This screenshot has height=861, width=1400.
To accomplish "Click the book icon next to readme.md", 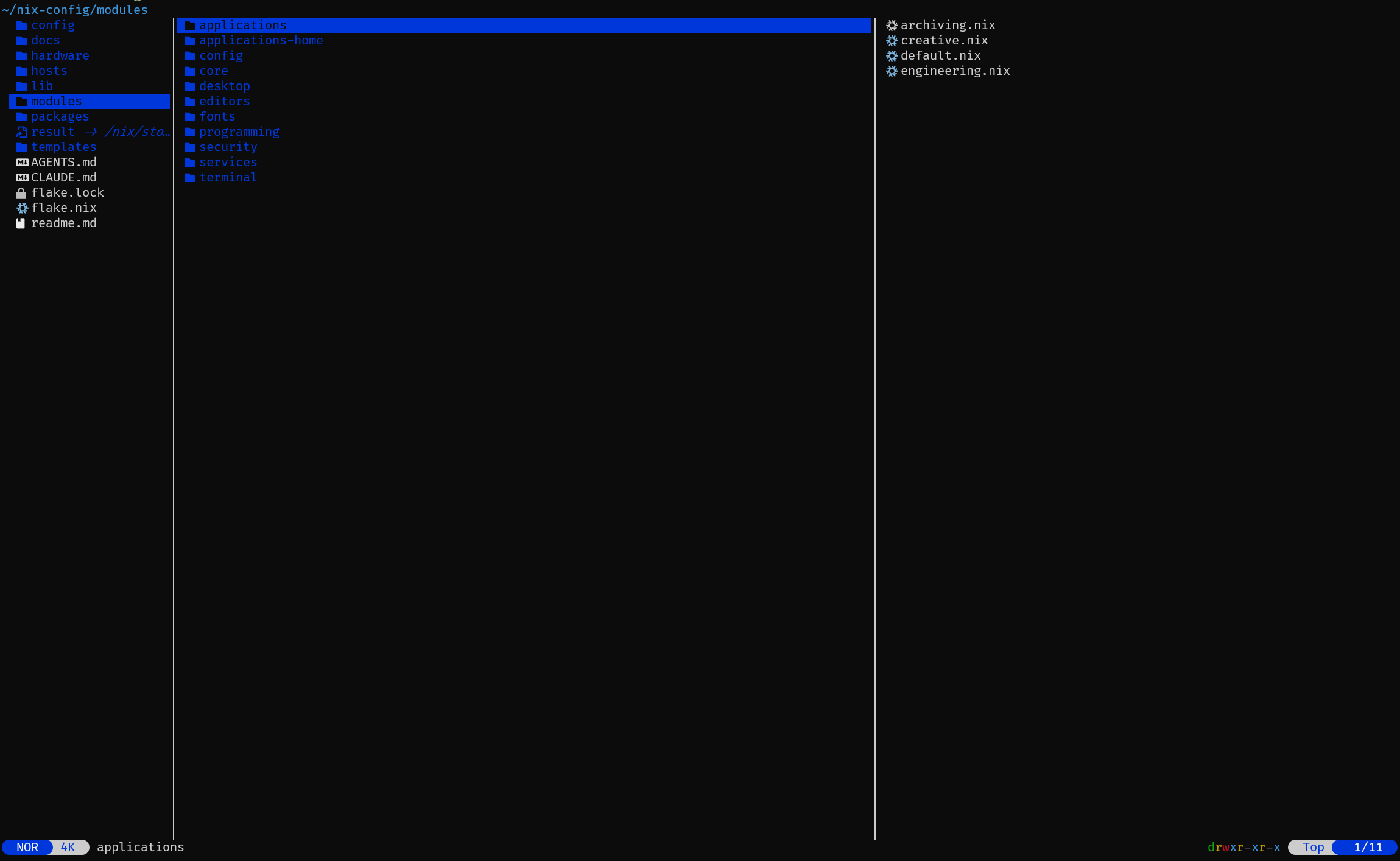I will tap(21, 223).
